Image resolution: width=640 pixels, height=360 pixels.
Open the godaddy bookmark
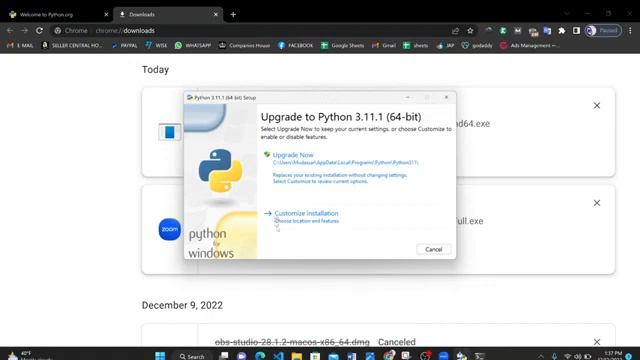pyautogui.click(x=477, y=45)
